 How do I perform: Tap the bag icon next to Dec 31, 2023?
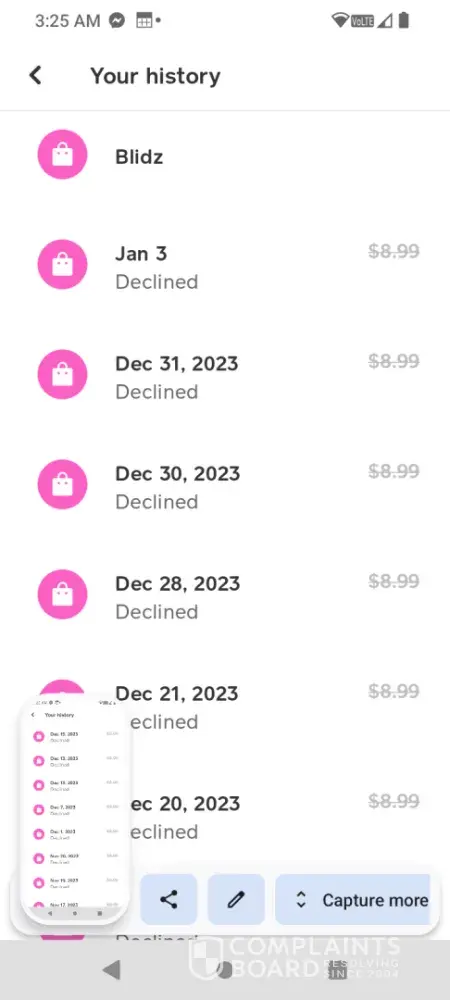pyautogui.click(x=62, y=374)
